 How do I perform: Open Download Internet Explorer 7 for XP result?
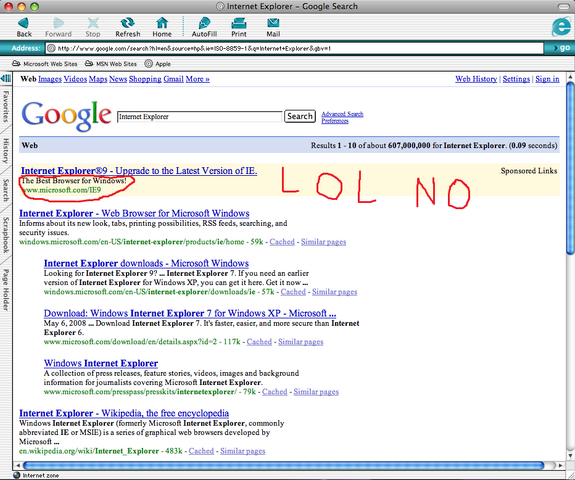(x=190, y=313)
